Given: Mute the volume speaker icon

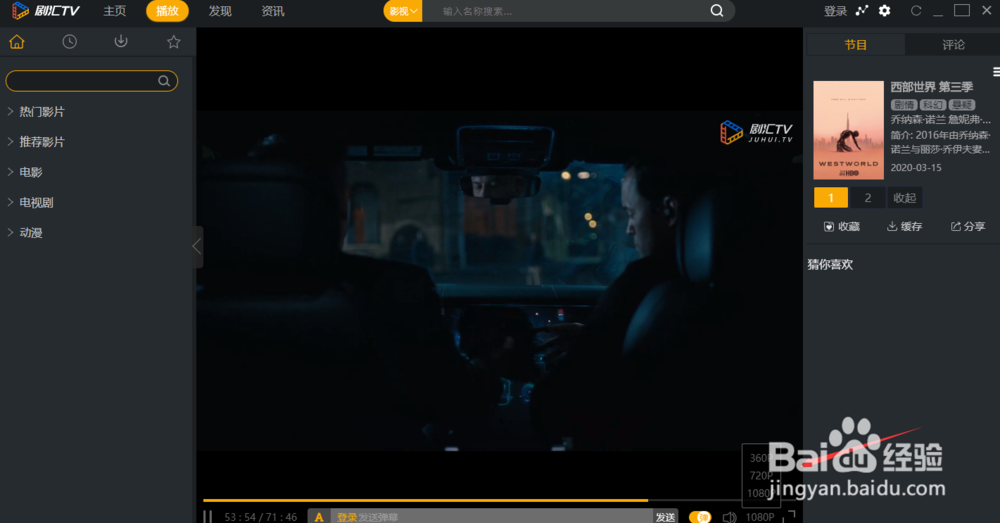Looking at the screenshot, I should (729, 517).
